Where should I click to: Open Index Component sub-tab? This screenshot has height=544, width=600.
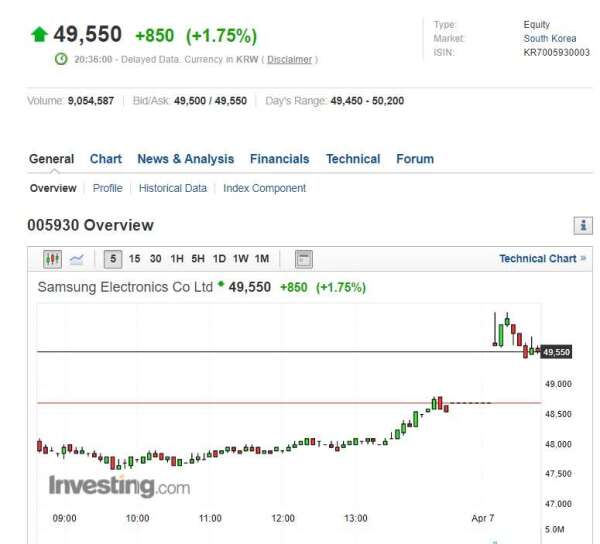click(264, 188)
